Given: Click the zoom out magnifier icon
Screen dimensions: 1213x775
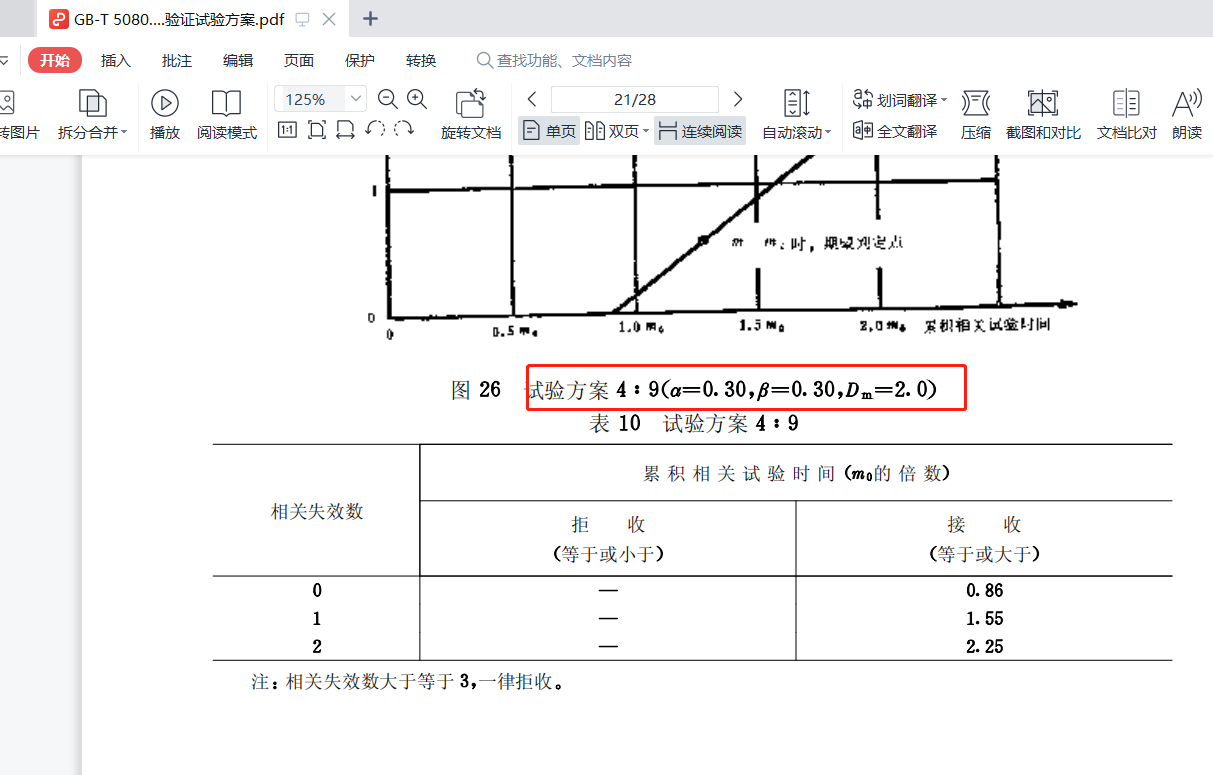Looking at the screenshot, I should coord(388,99).
